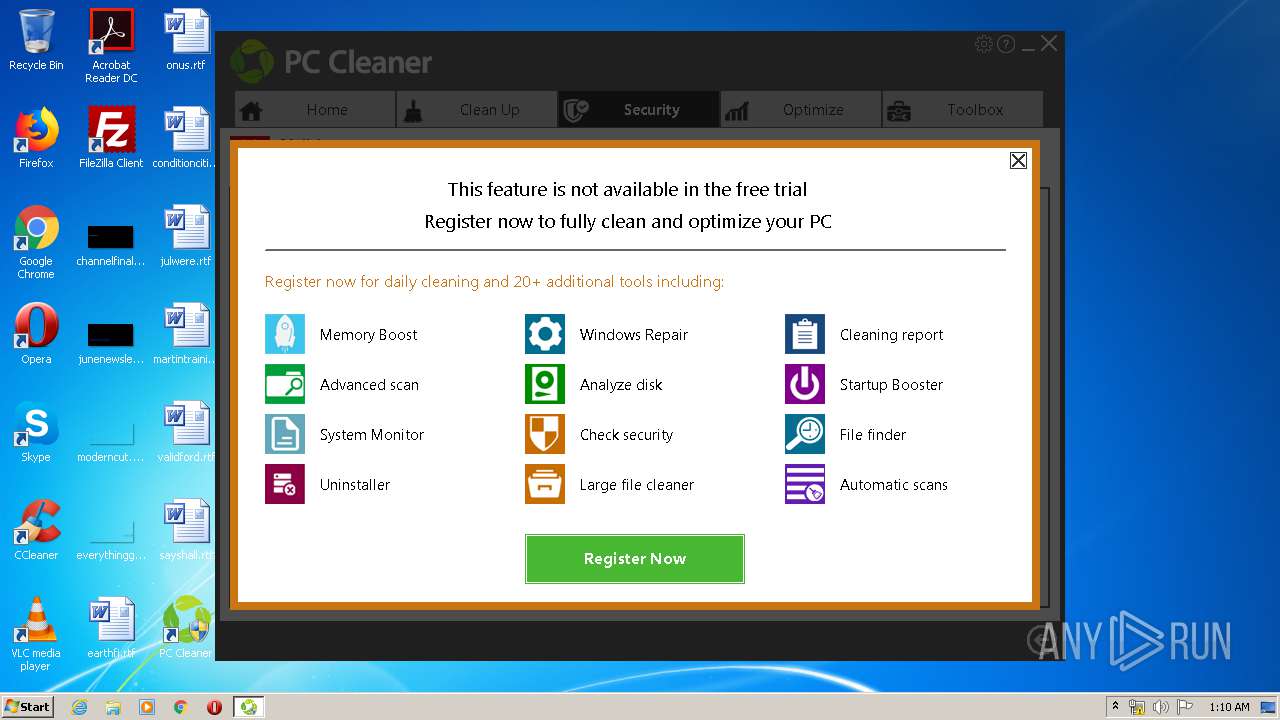
Task: Click the Uninstaller icon
Action: 285,484
